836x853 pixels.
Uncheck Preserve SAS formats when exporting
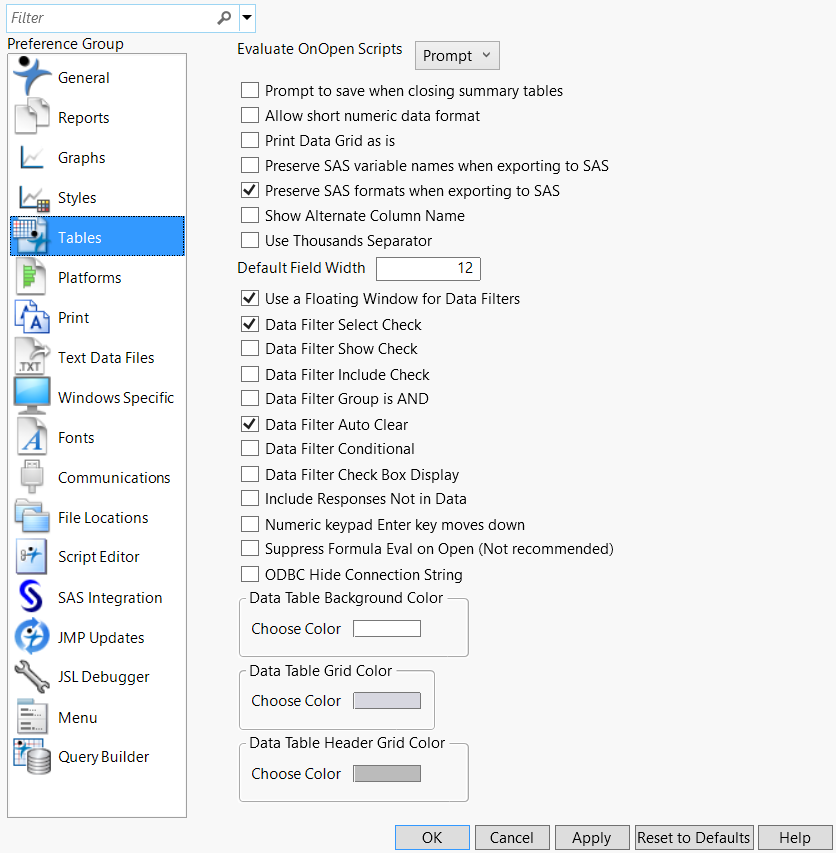click(x=250, y=190)
